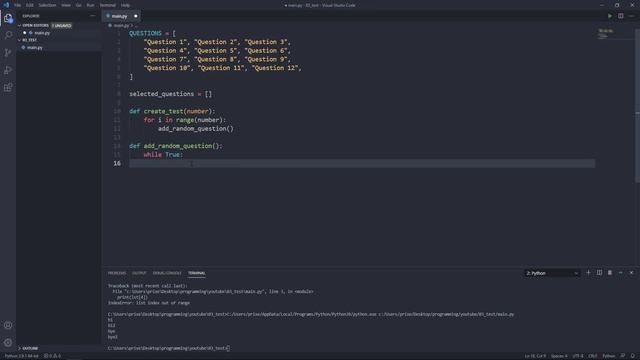Split the terminal panel
Image resolution: width=640 pixels, height=360 pixels.
point(599,273)
